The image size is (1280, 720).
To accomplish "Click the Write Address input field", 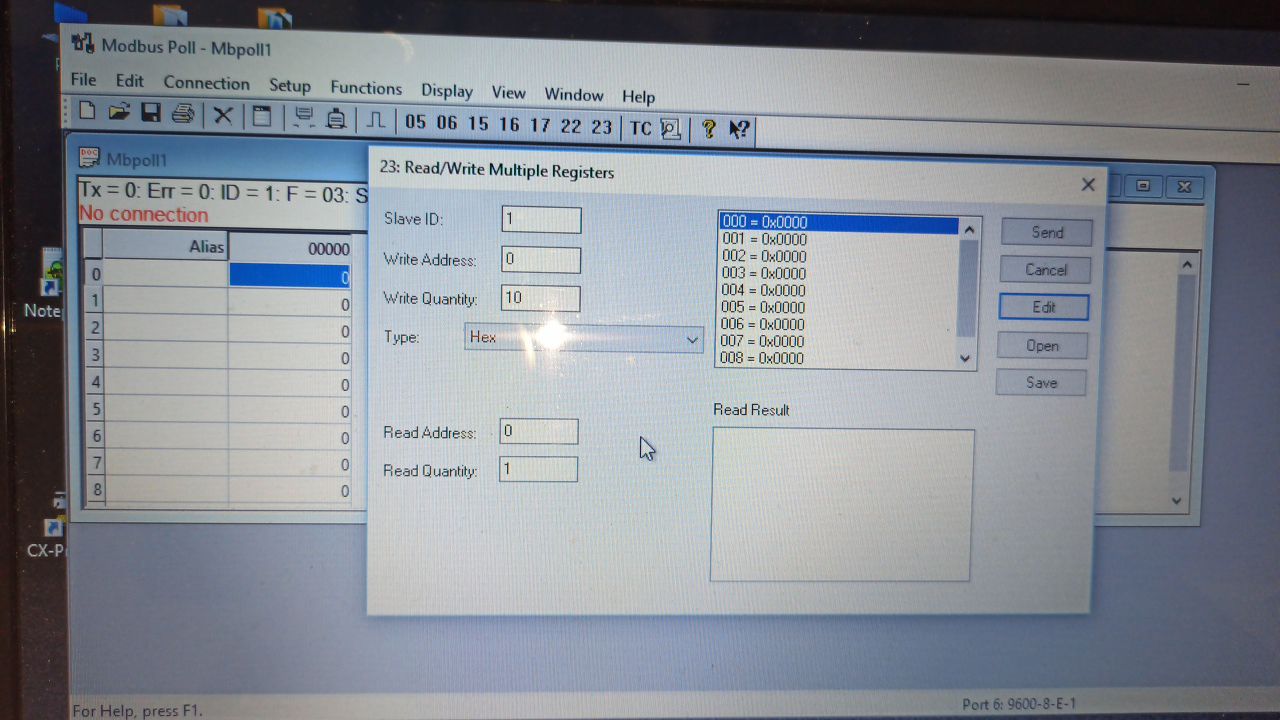I will pyautogui.click(x=540, y=259).
